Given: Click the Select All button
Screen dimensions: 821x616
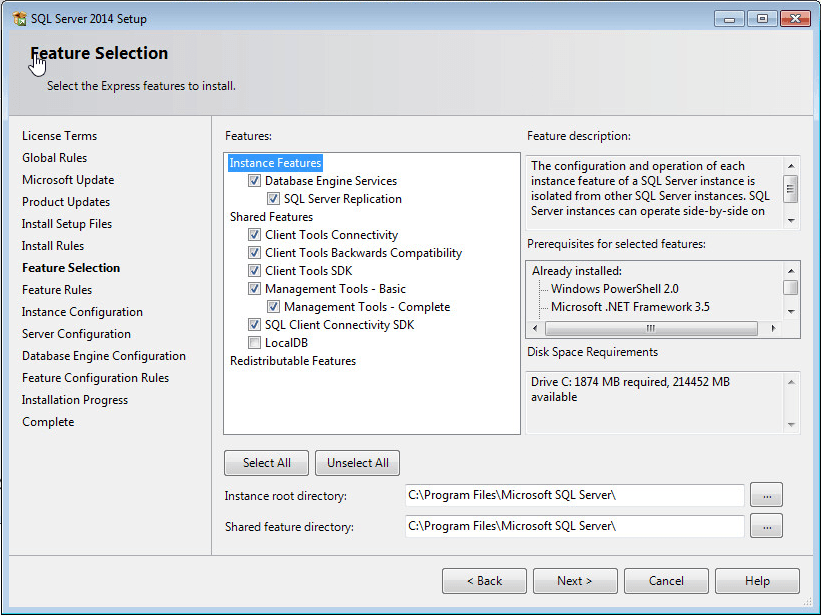Looking at the screenshot, I should click(266, 463).
